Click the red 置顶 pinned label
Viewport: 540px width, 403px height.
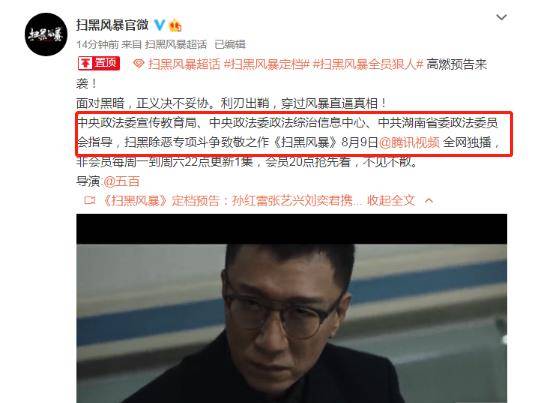[99, 63]
